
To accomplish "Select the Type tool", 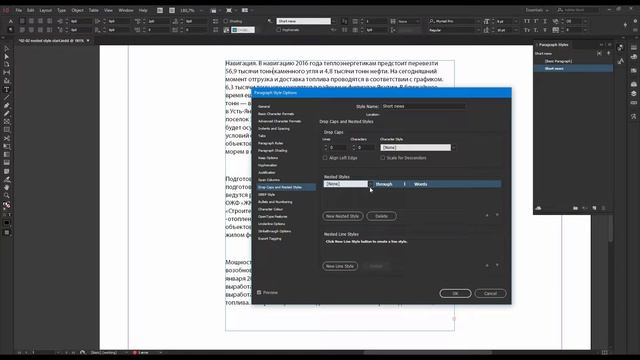I will (x=7, y=89).
